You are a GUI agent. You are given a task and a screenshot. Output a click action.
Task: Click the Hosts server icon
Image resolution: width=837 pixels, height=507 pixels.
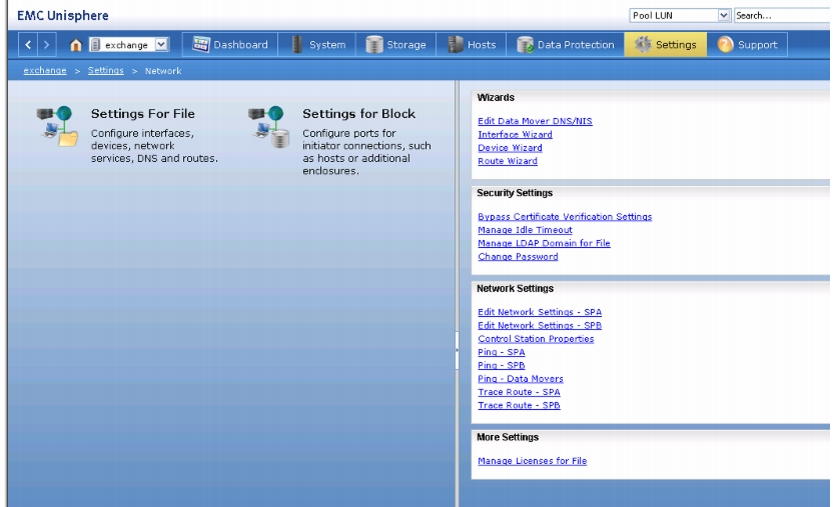(455, 45)
